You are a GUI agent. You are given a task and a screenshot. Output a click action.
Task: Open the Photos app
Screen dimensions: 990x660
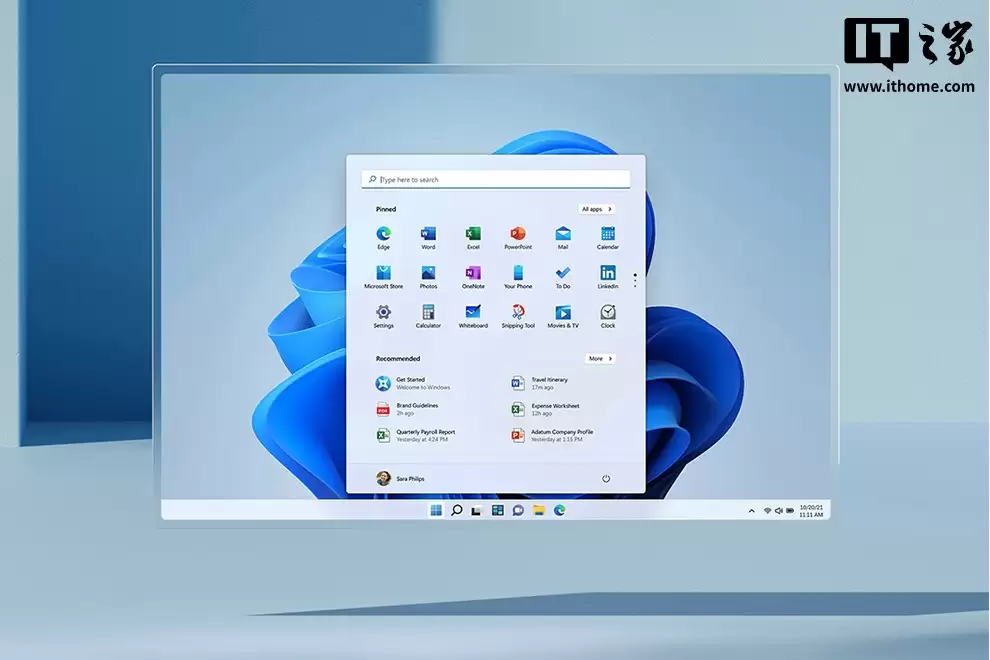tap(428, 274)
